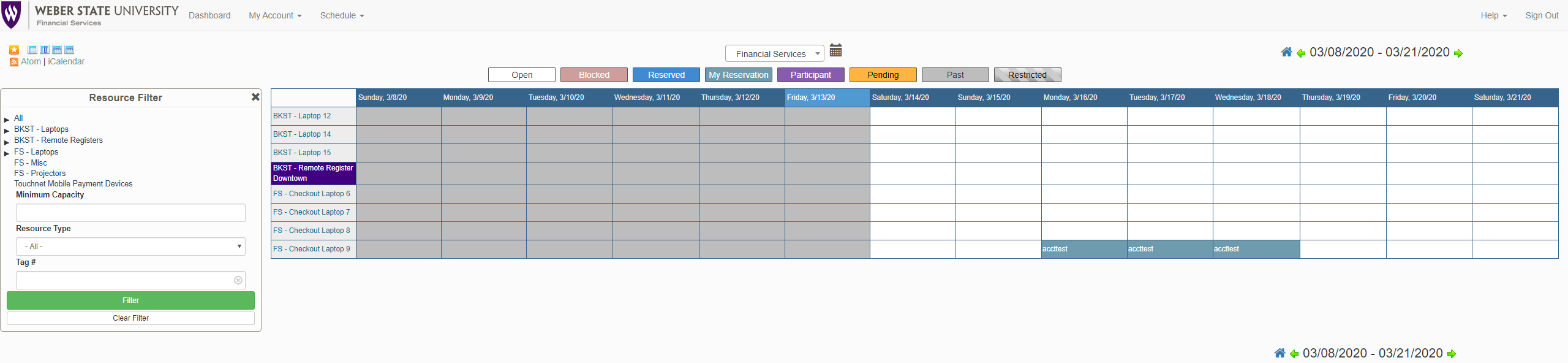Click the Clear Filter button

coord(130,318)
